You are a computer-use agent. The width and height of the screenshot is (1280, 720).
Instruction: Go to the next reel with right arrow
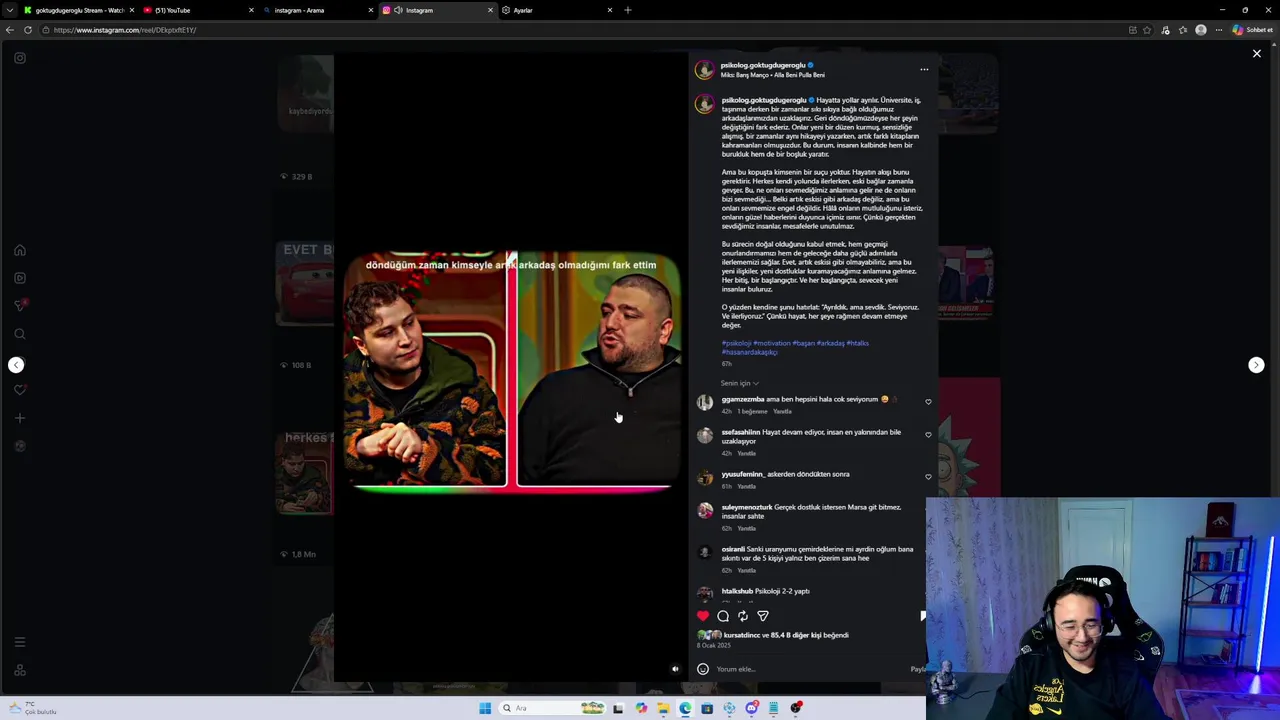click(x=1256, y=365)
